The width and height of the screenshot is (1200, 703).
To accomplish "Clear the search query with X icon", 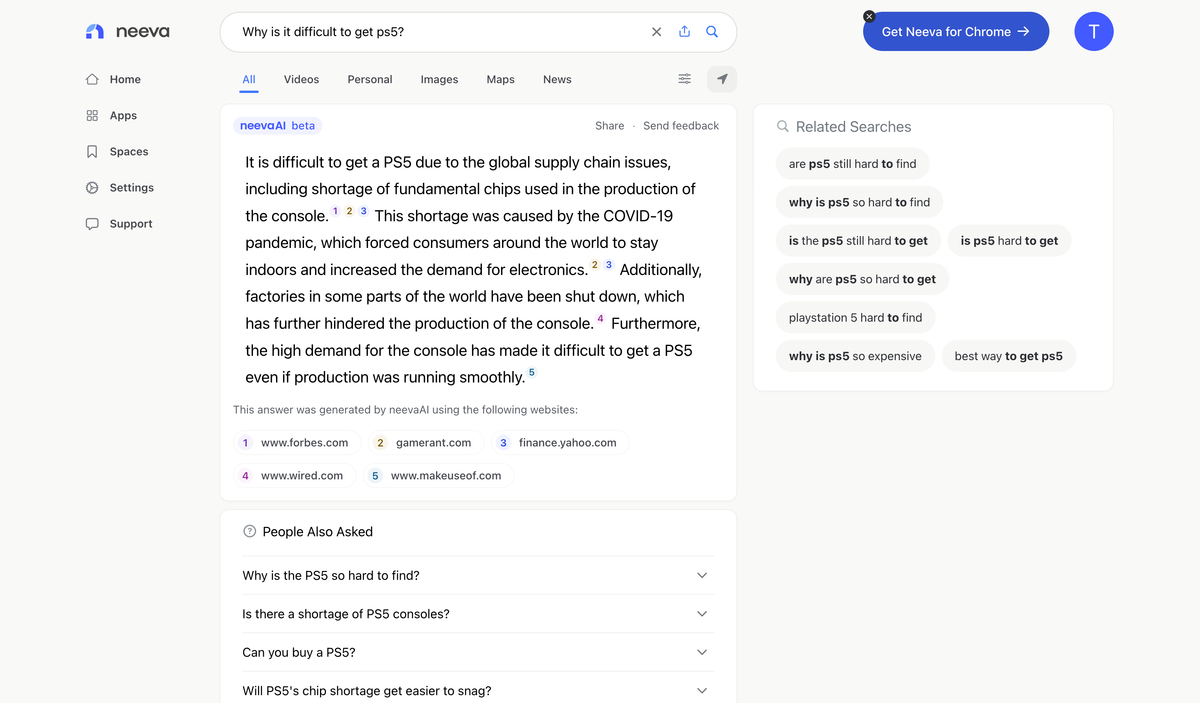I will (656, 32).
